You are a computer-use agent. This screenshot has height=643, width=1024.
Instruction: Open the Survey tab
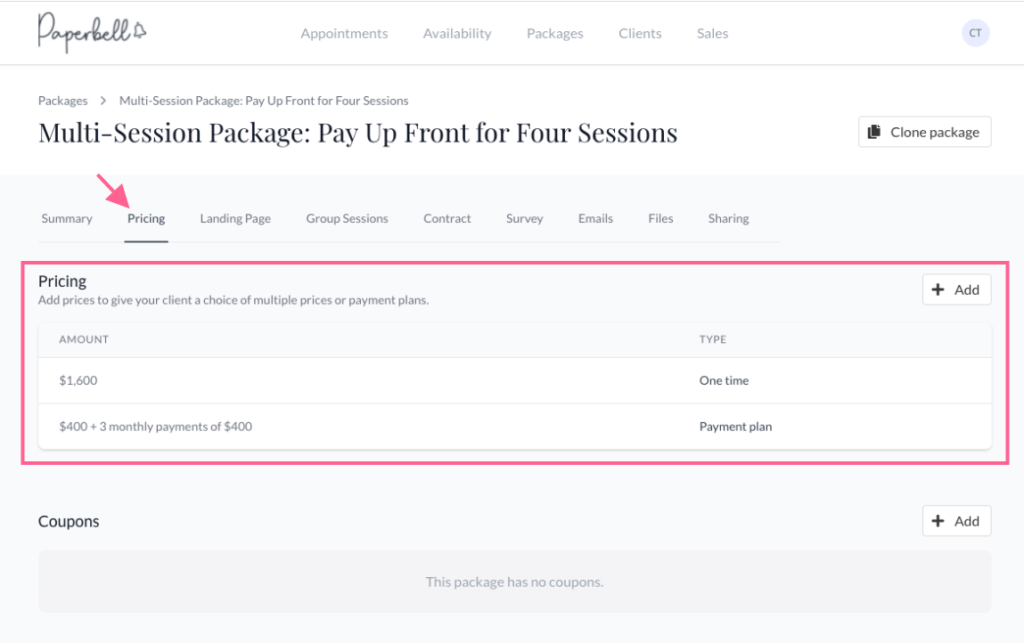point(525,219)
